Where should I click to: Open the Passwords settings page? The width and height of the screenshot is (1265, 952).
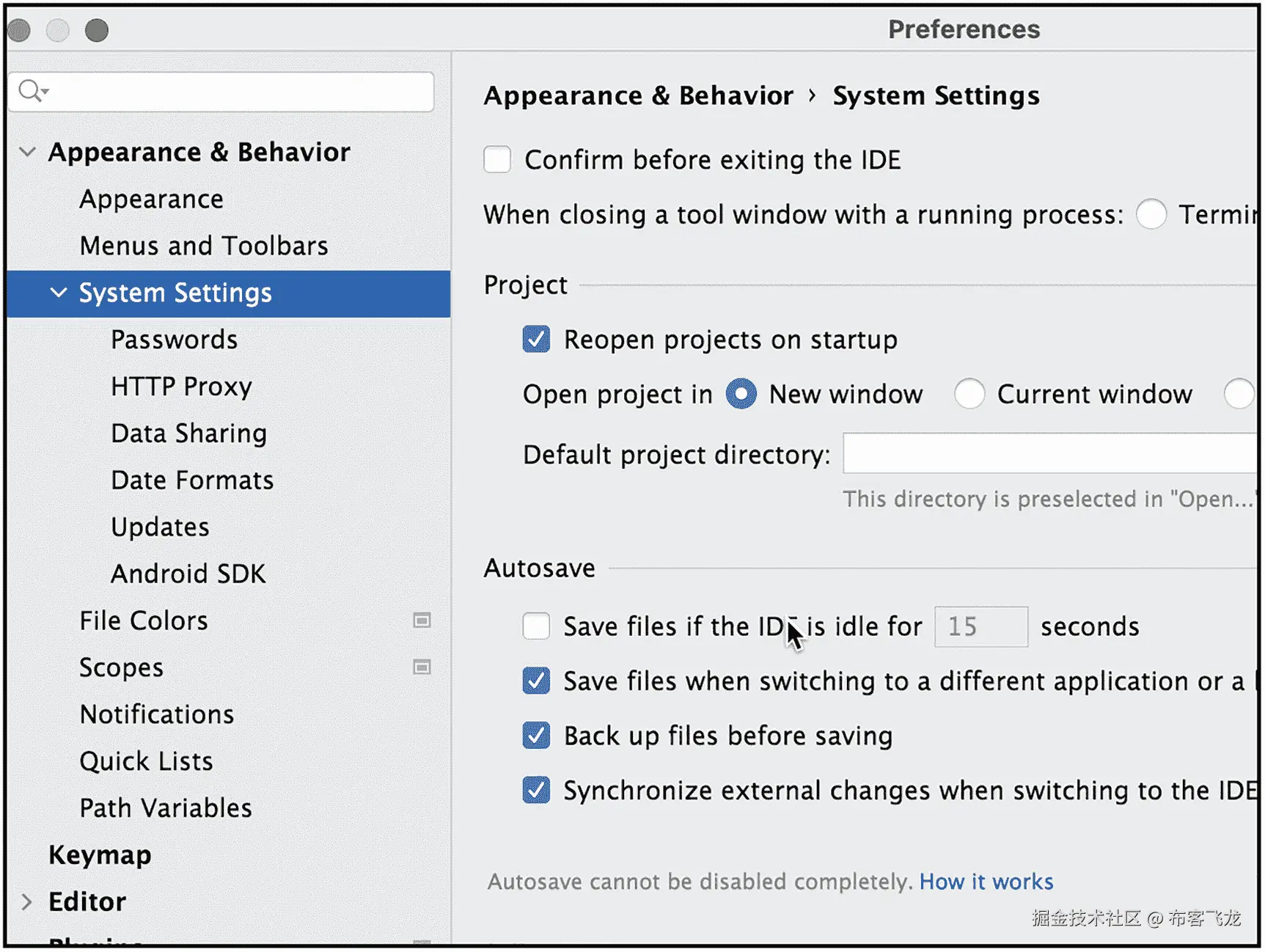(x=175, y=340)
